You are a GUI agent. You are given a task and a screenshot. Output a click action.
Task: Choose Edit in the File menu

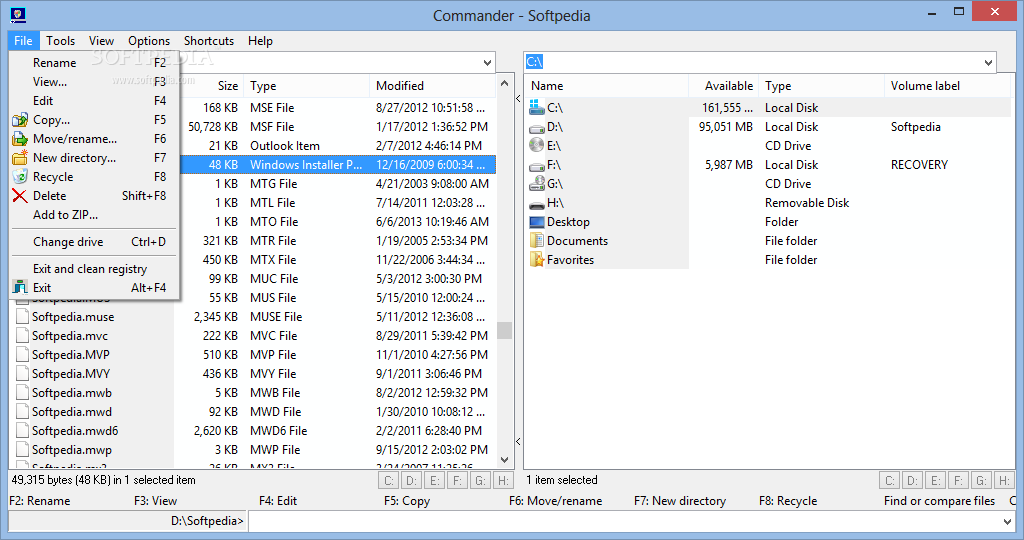[x=94, y=101]
